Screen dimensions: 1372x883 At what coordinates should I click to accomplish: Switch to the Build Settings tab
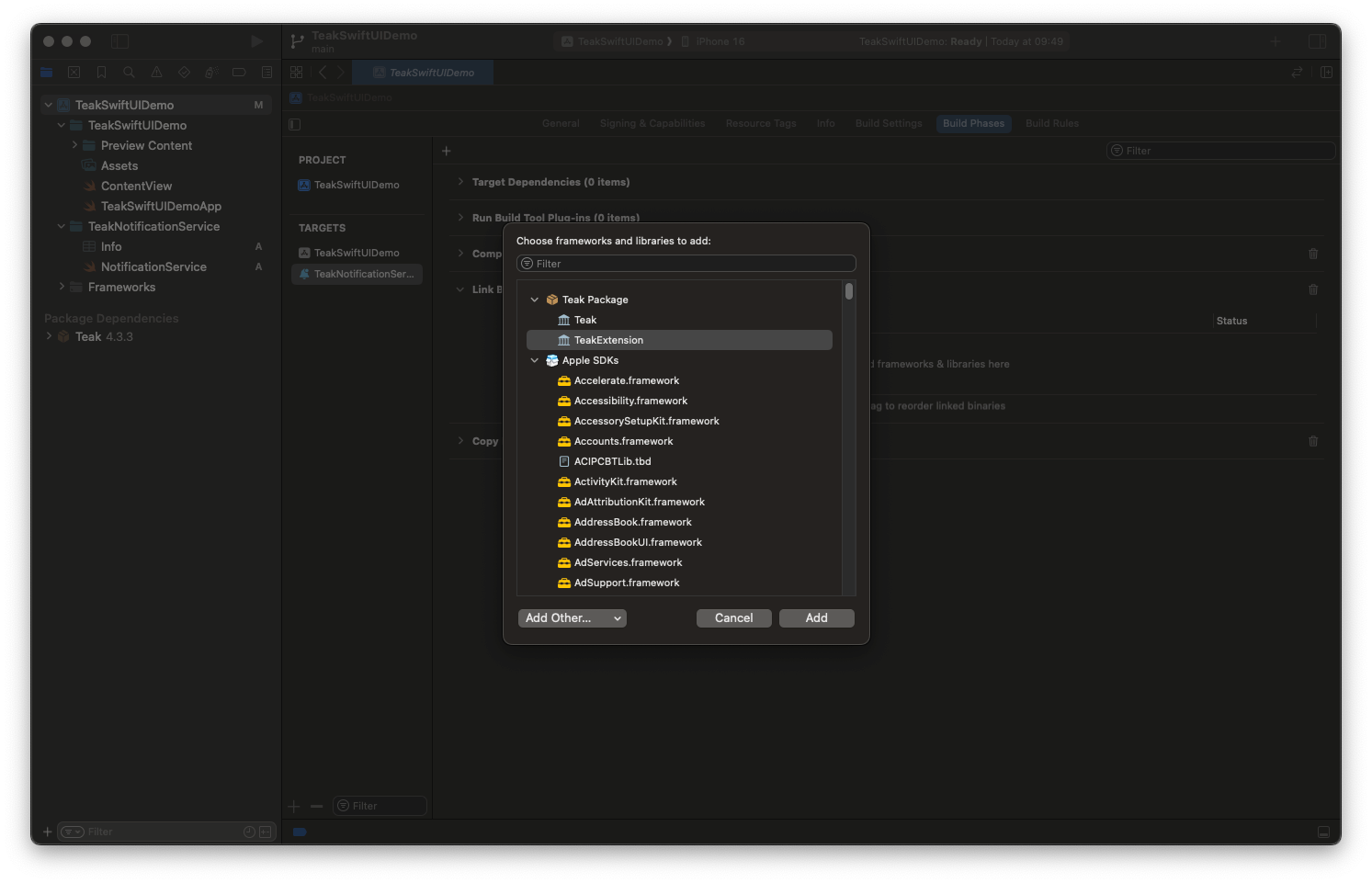(x=889, y=124)
